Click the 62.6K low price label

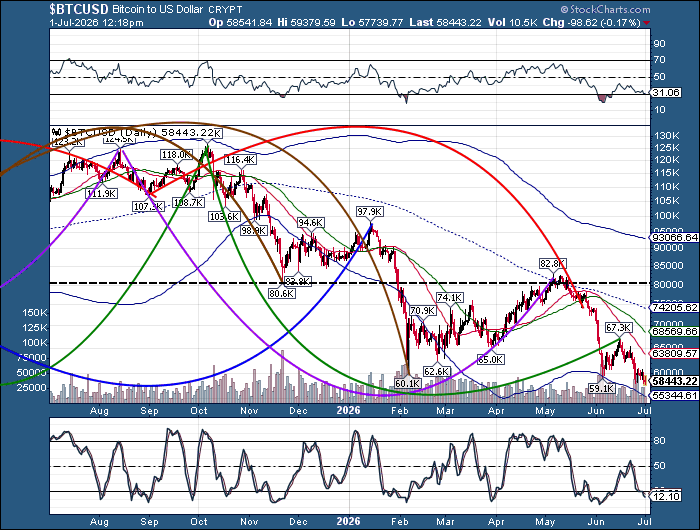point(437,371)
